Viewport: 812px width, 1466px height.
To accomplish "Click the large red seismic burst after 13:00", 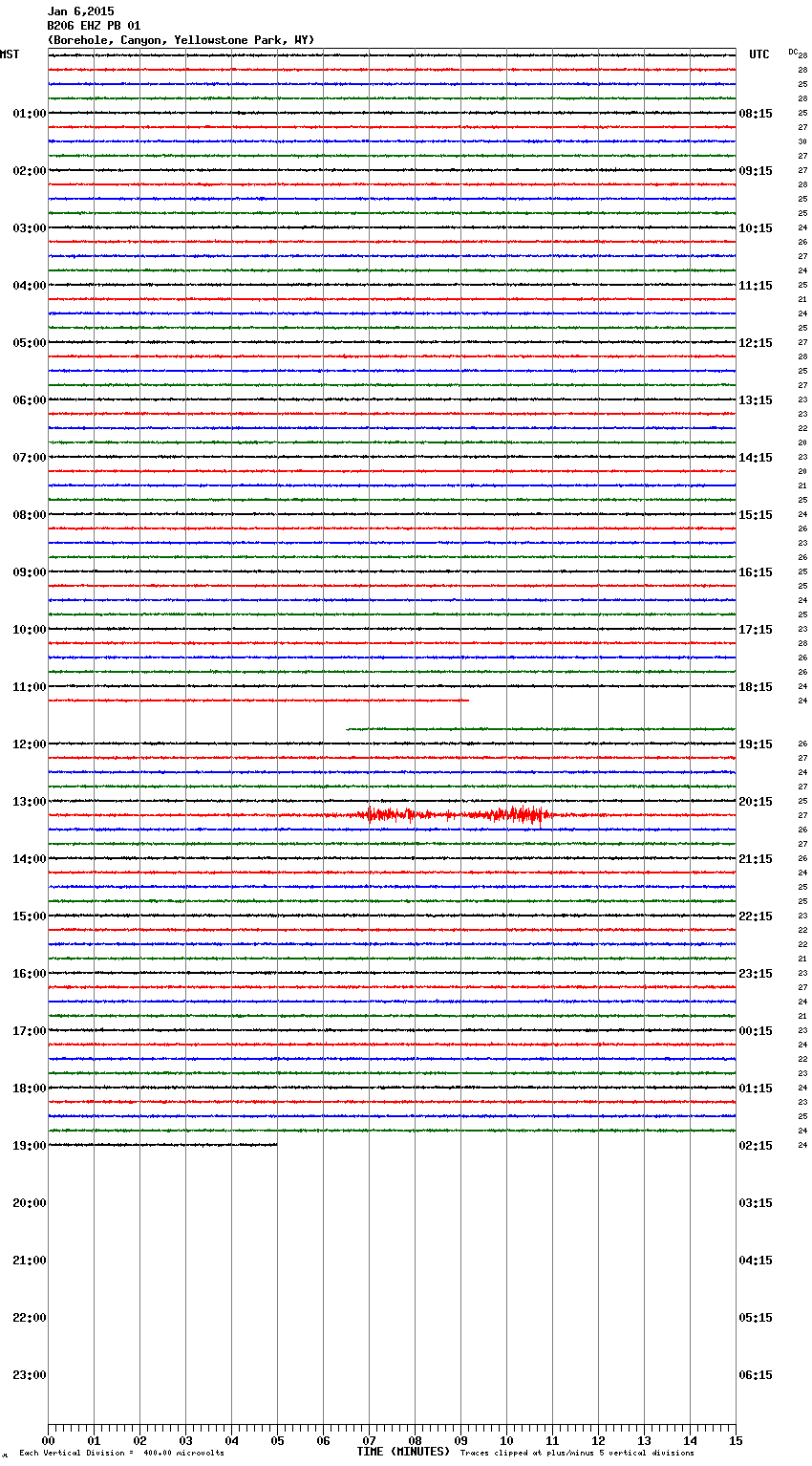I will (457, 815).
